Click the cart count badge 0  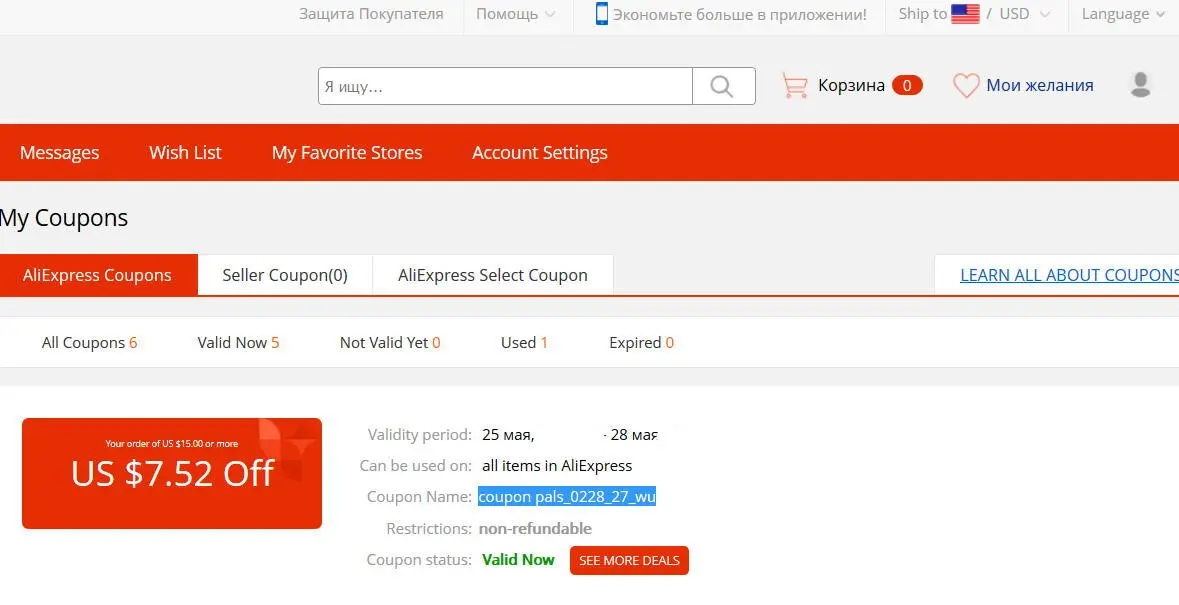tap(907, 86)
